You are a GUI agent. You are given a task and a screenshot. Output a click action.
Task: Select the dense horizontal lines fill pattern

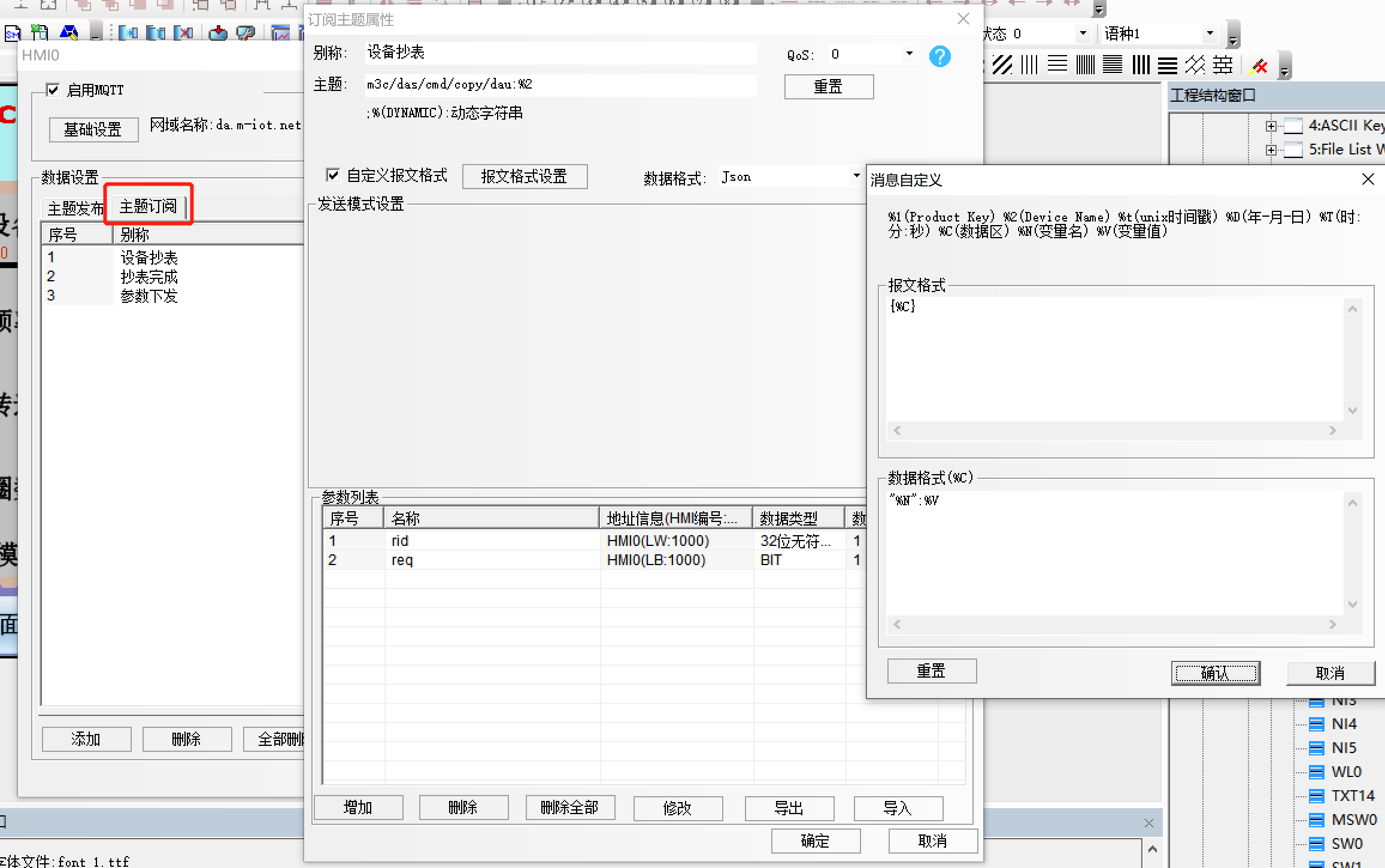coord(1113,65)
